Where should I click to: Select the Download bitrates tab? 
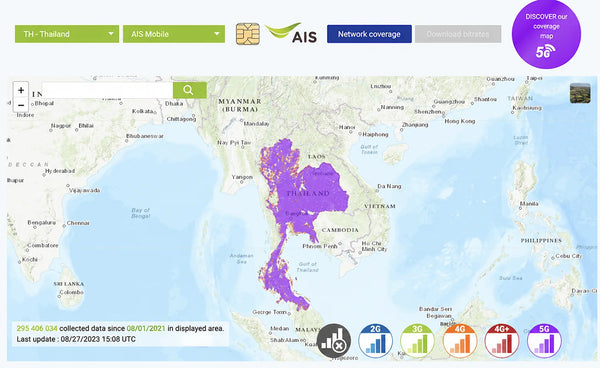click(458, 34)
